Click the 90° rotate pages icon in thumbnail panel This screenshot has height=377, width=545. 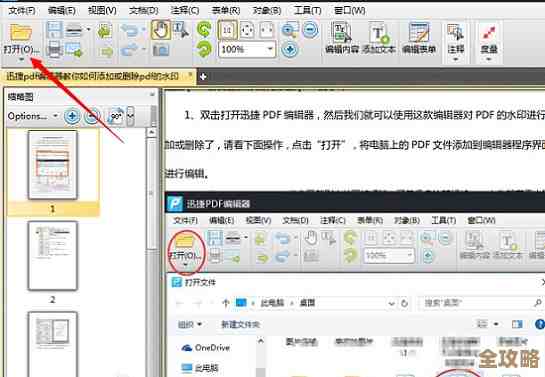point(115,116)
